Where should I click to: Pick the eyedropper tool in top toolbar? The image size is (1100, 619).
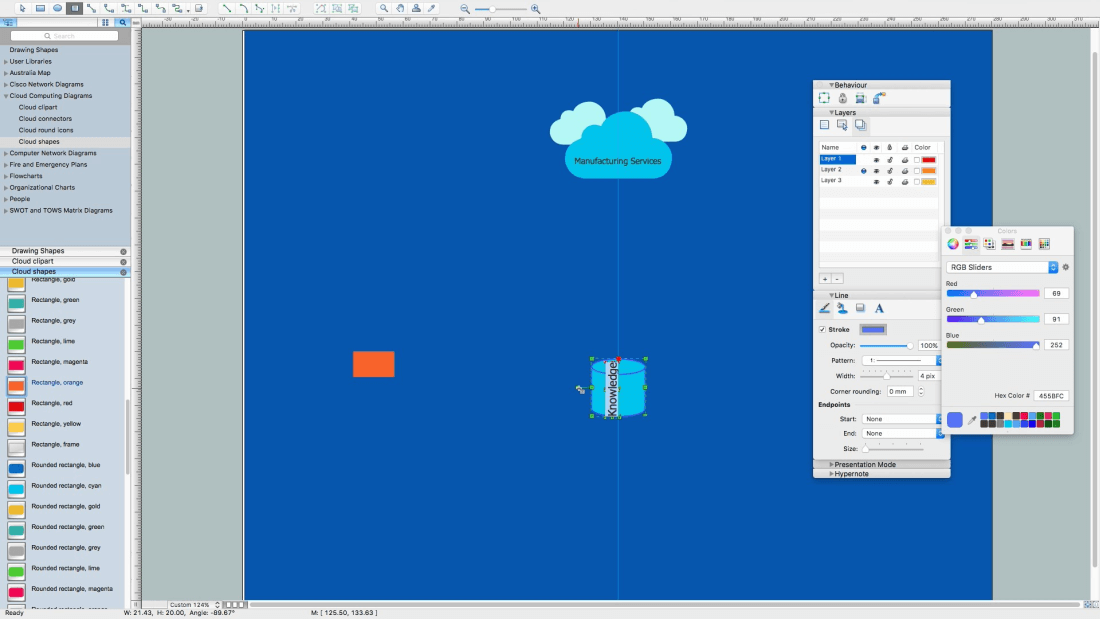tap(432, 8)
